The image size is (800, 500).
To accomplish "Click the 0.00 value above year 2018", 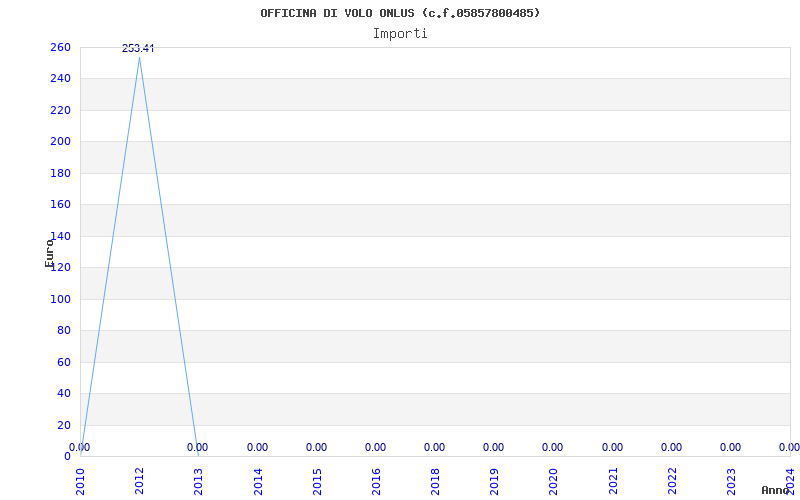I will [435, 447].
